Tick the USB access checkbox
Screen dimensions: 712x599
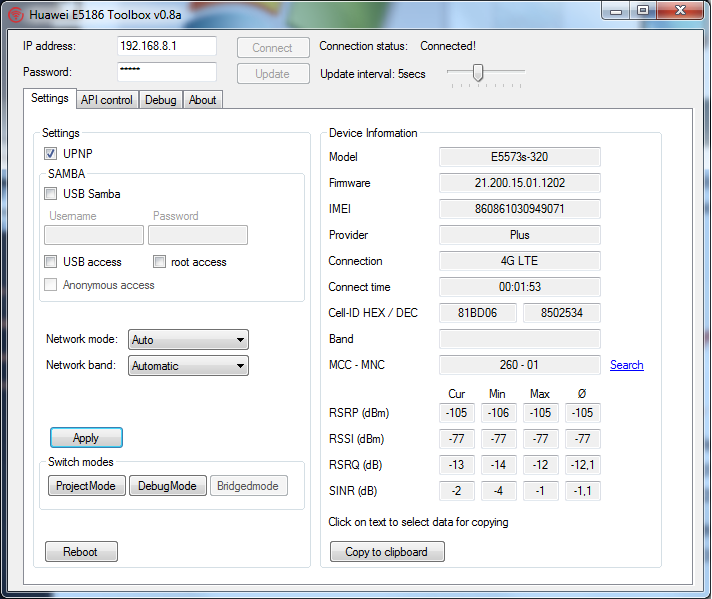(50, 262)
